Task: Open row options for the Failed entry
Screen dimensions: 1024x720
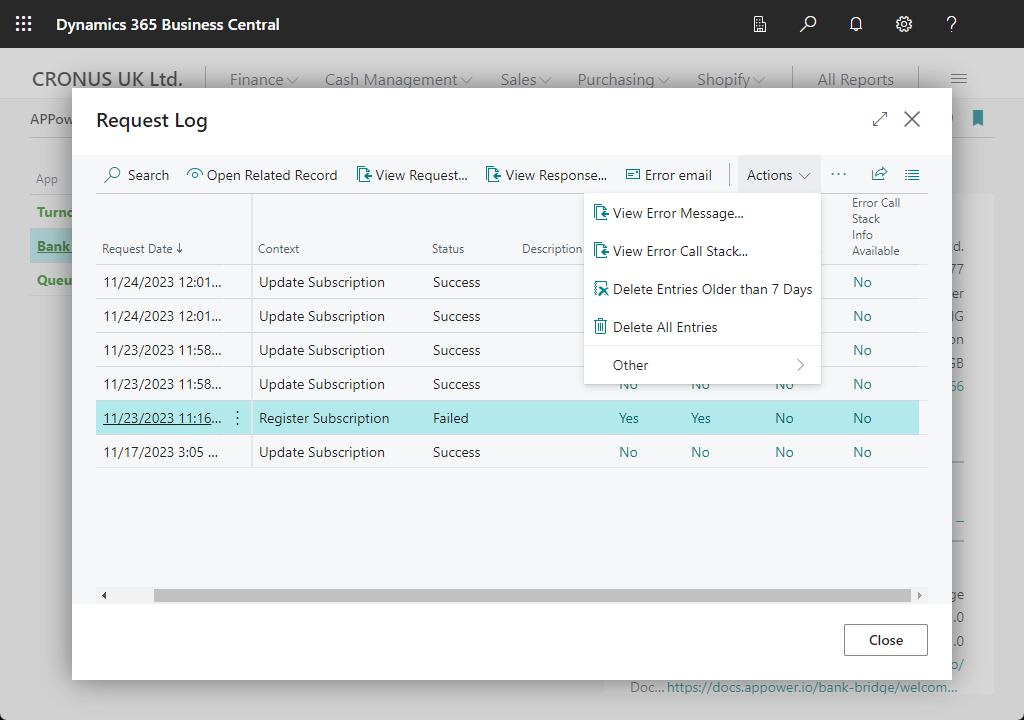Action: [237, 418]
